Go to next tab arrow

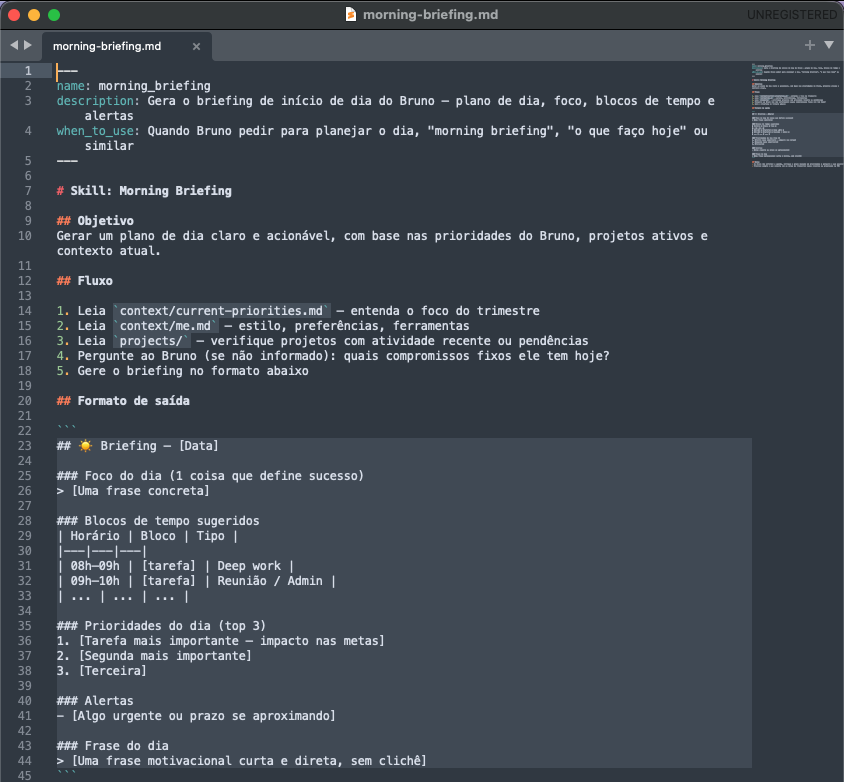click(x=28, y=45)
